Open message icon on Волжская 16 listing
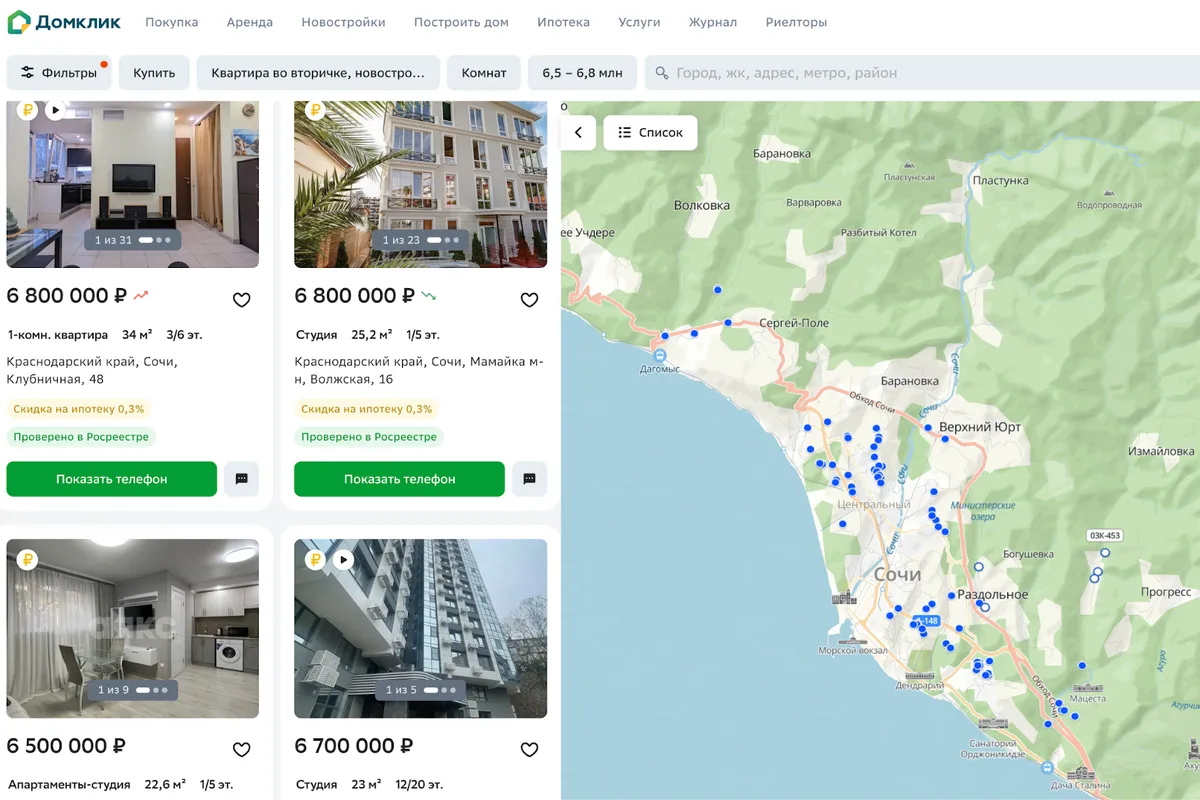This screenshot has width=1200, height=800. pos(529,479)
